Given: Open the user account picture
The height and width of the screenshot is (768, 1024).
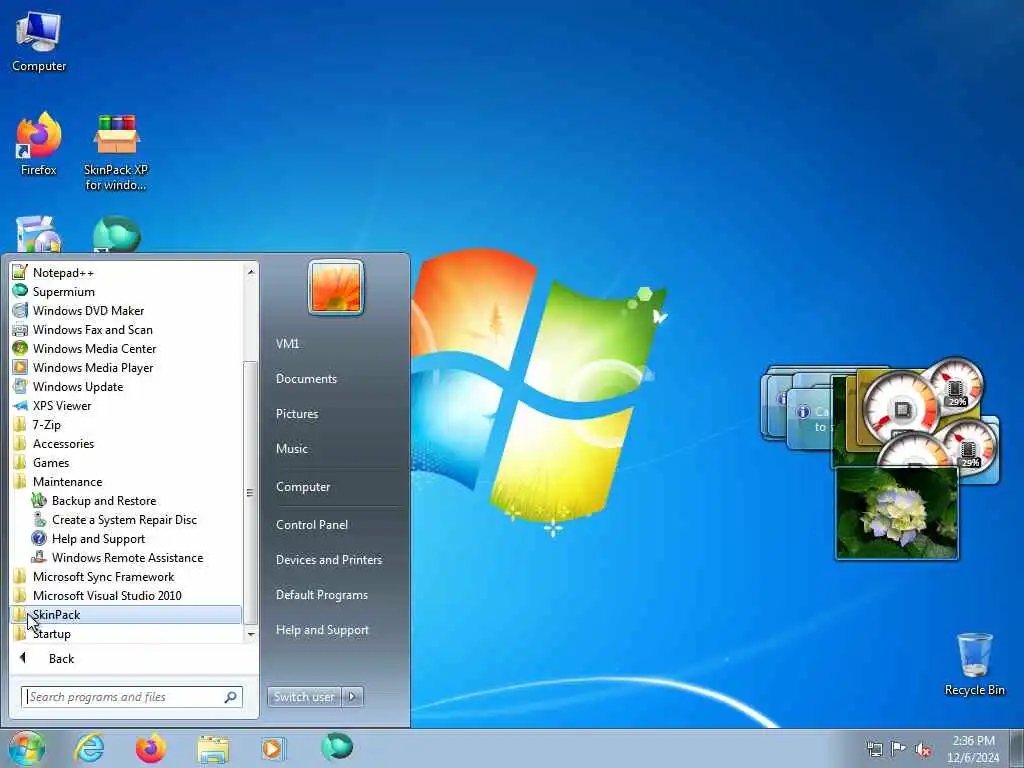Looking at the screenshot, I should click(336, 287).
